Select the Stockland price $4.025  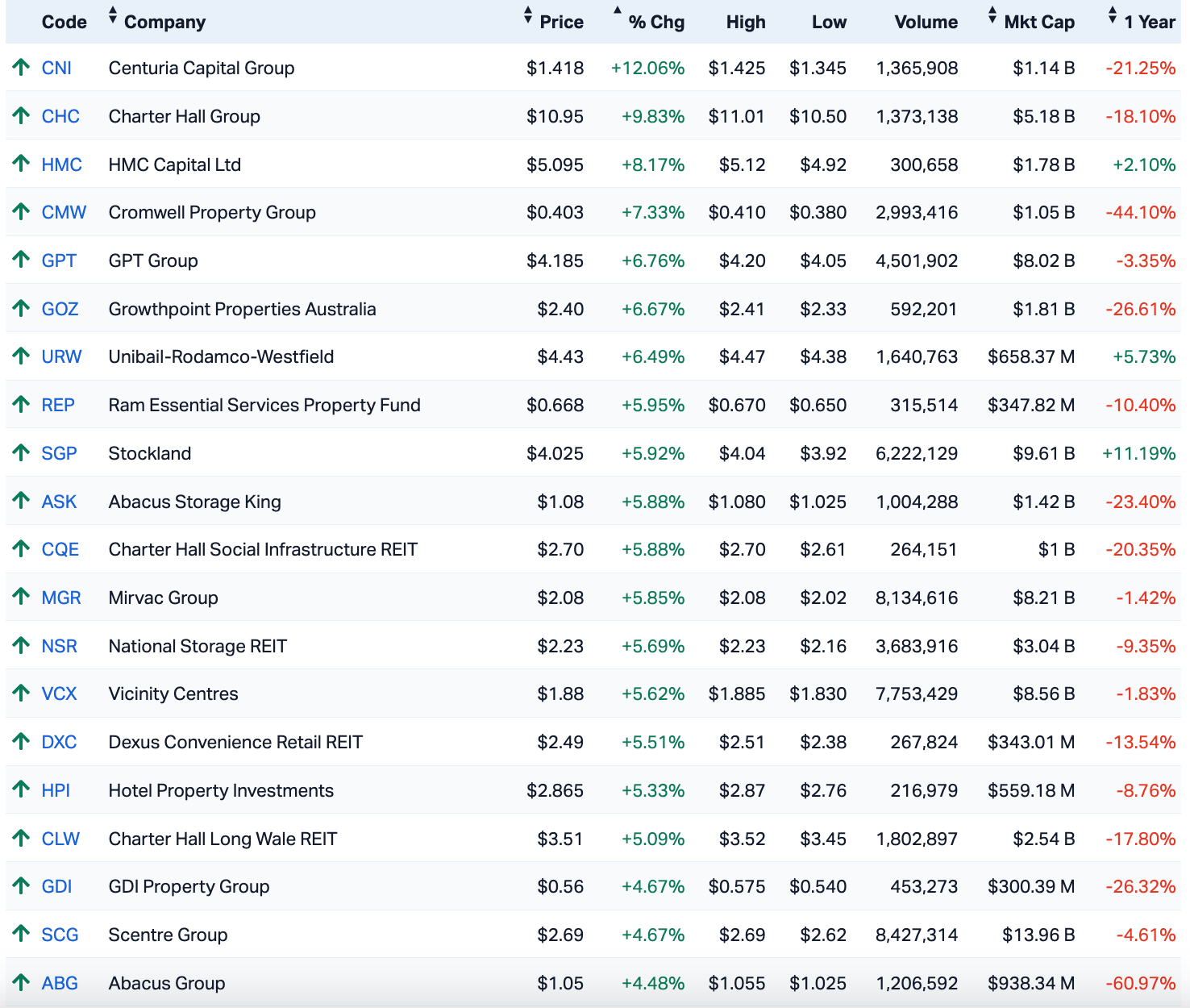(555, 453)
